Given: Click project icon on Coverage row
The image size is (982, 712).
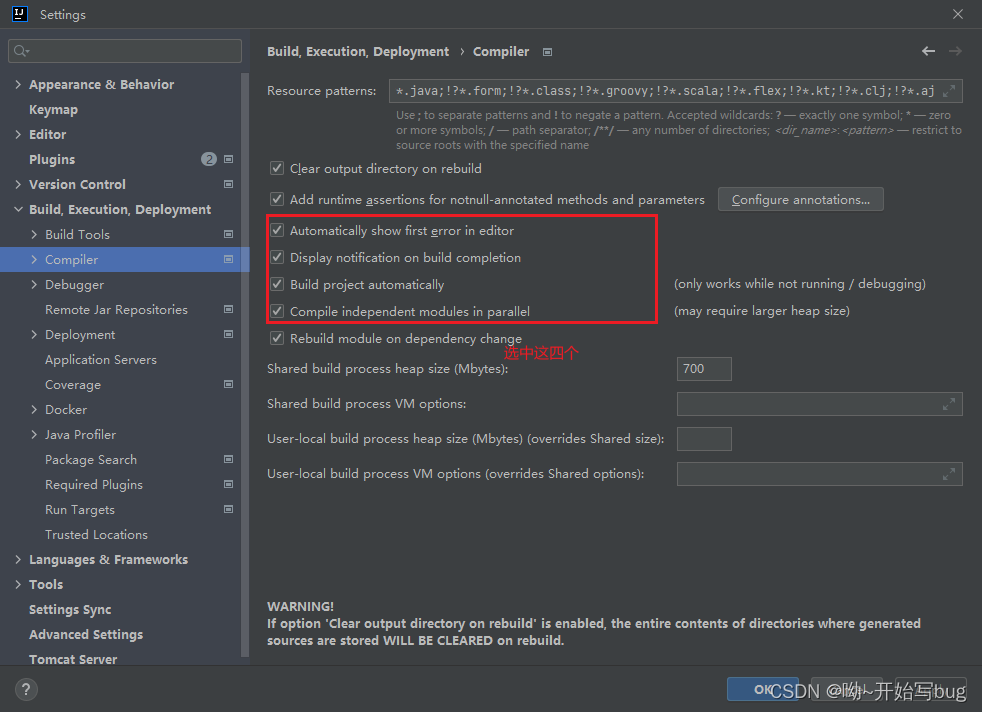Looking at the screenshot, I should pyautogui.click(x=229, y=384).
